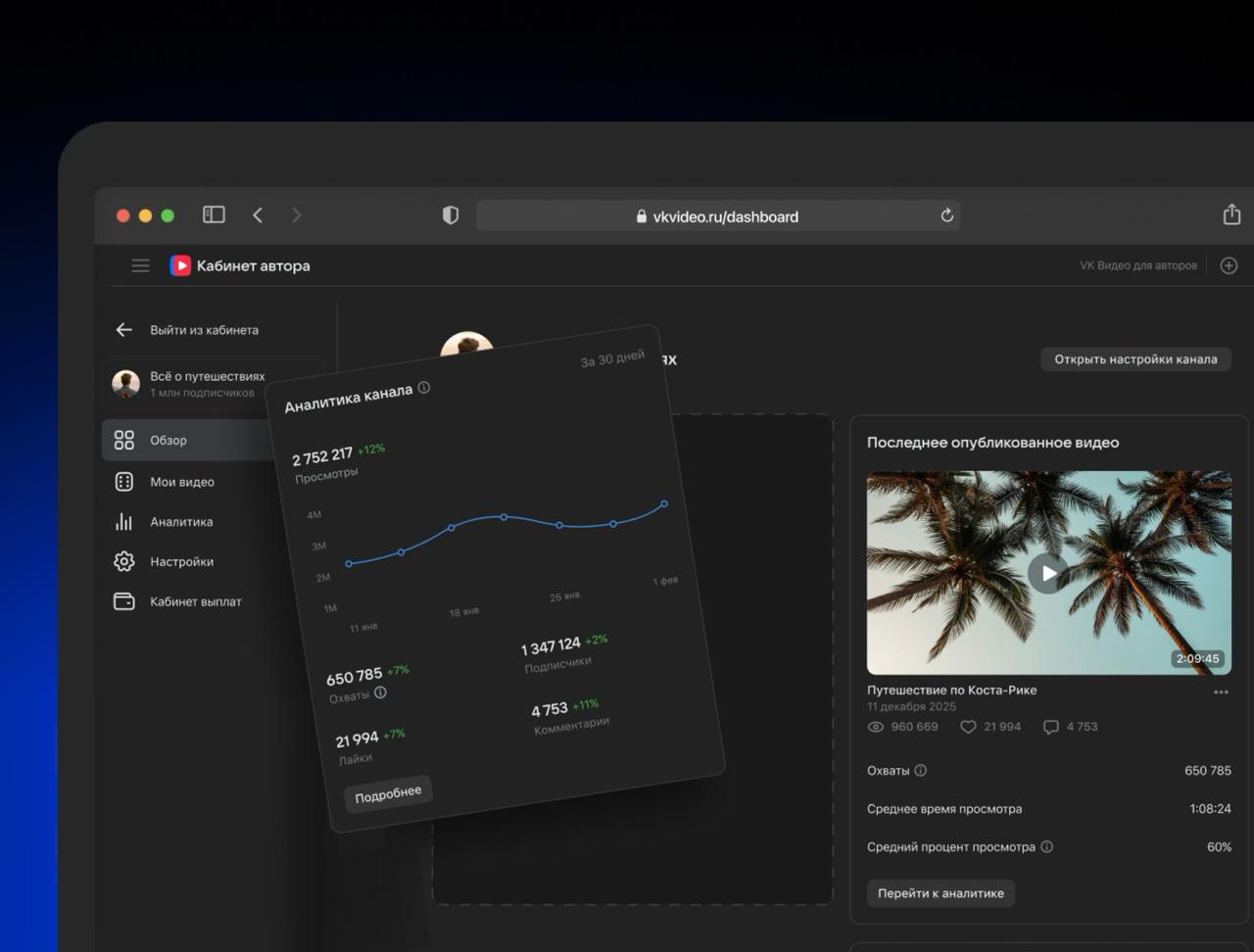Viewport: 1254px width, 952px height.
Task: Open the Safari share icon
Action: 1231,214
